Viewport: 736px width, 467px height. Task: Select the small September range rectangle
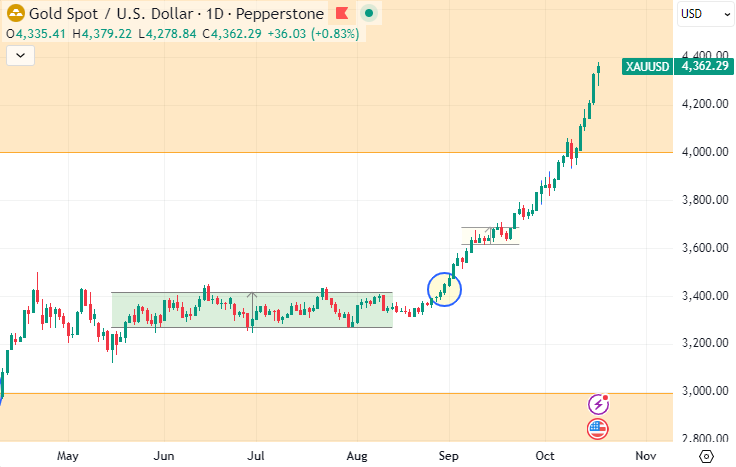(490, 236)
